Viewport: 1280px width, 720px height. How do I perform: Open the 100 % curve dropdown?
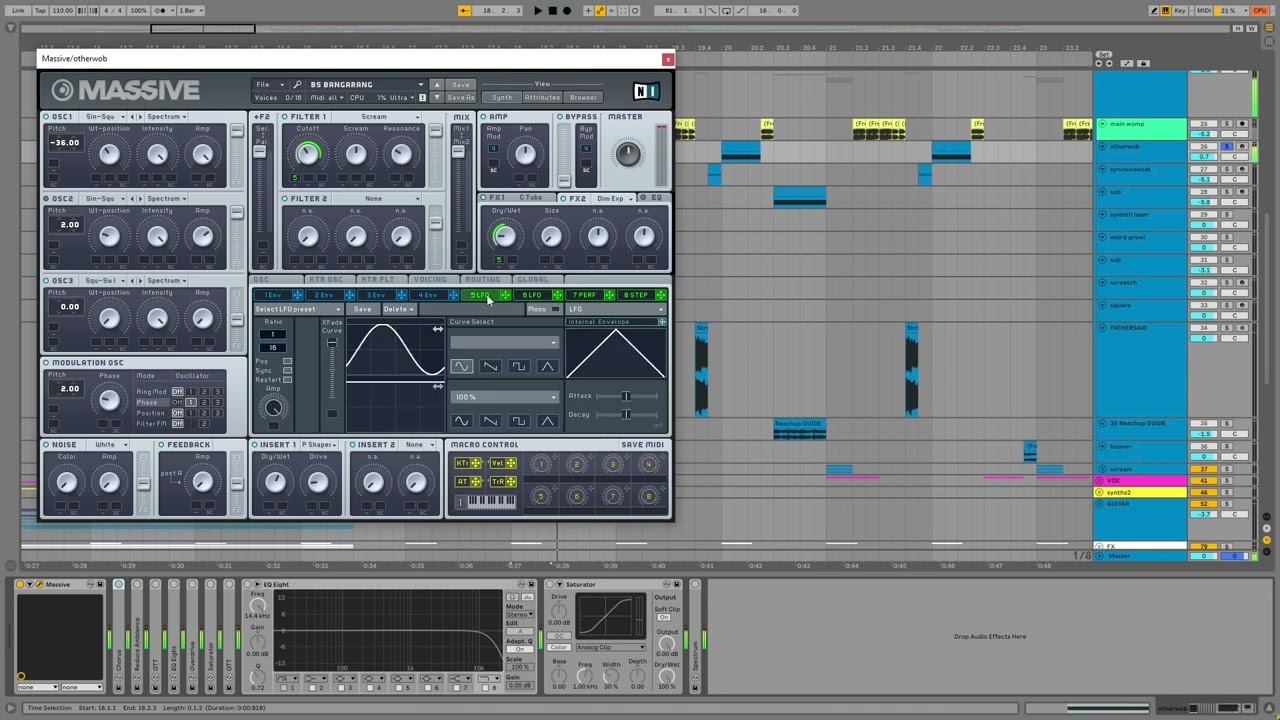(x=505, y=397)
